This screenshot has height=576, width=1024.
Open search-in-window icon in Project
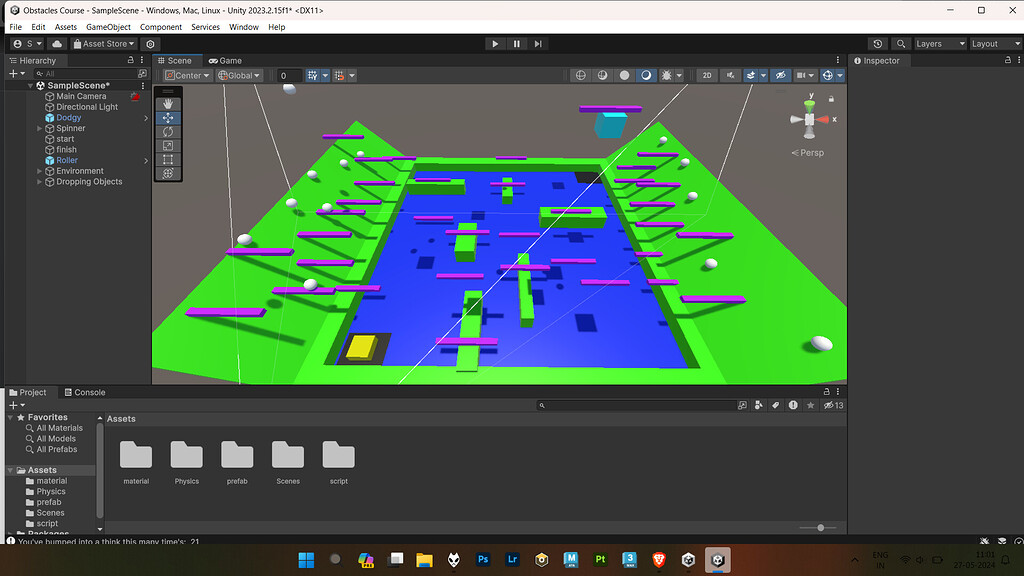click(x=742, y=405)
